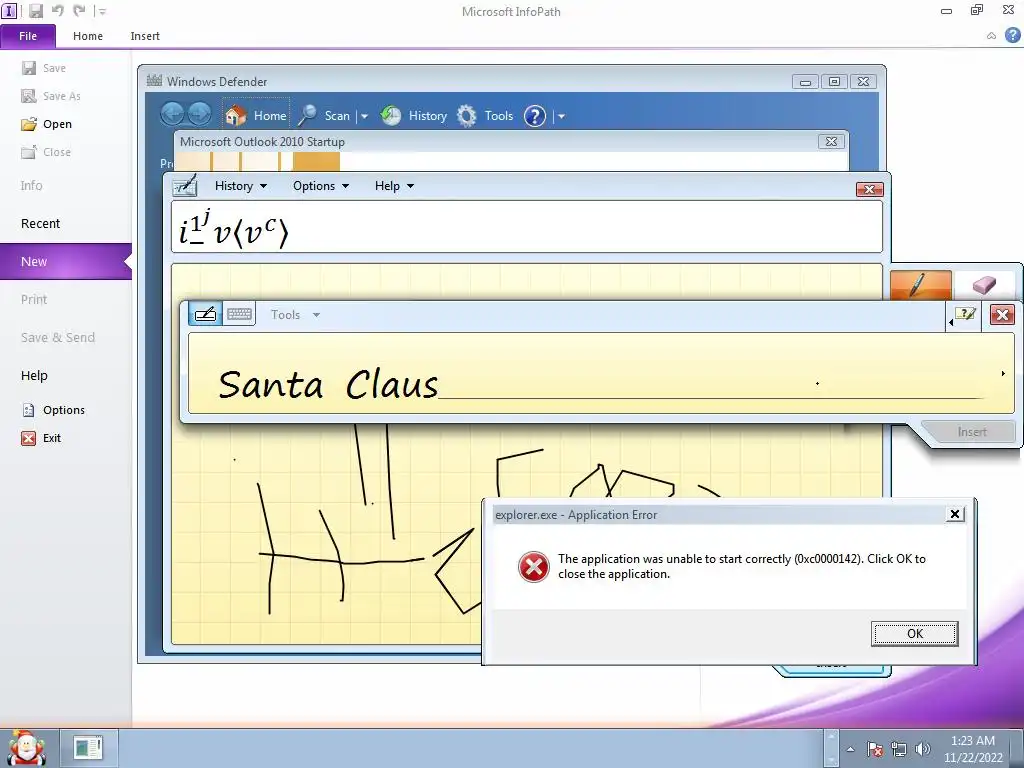Select the File tab
Screen dimensions: 1024x768
28,36
